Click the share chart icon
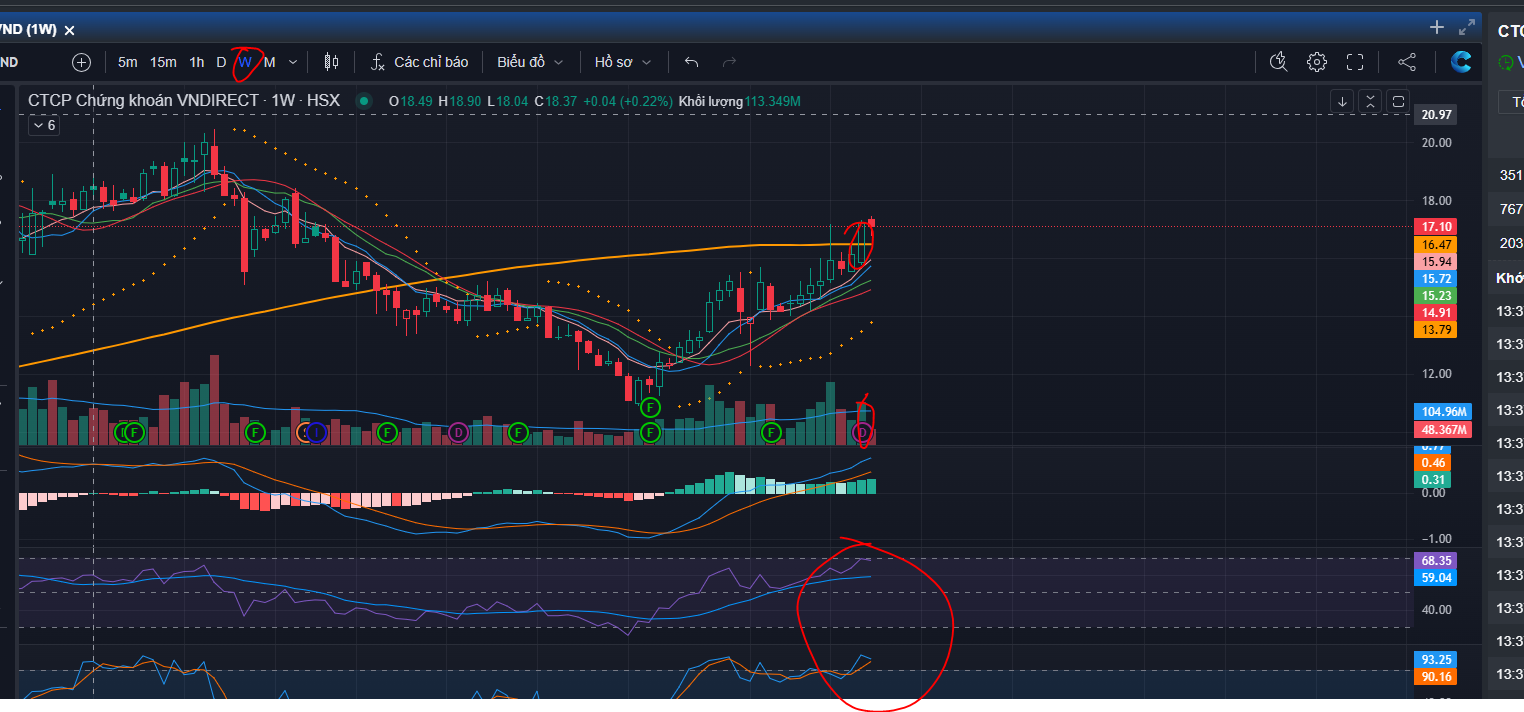This screenshot has width=1524, height=712. coord(1407,62)
